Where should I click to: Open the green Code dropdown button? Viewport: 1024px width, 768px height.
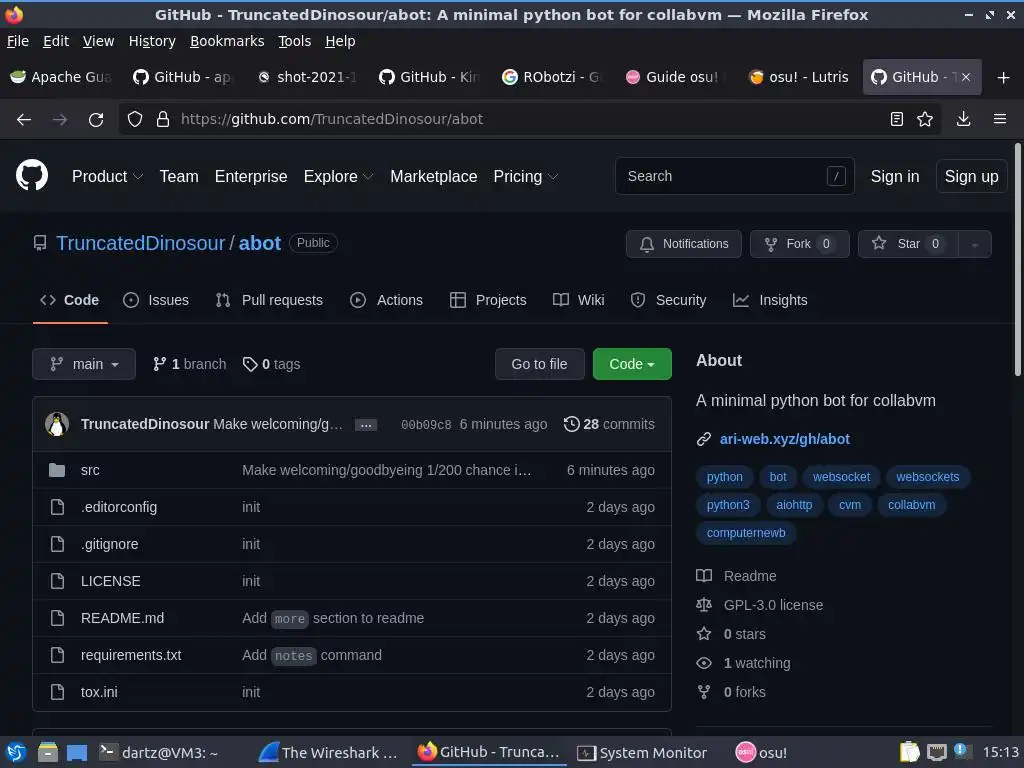tap(632, 364)
